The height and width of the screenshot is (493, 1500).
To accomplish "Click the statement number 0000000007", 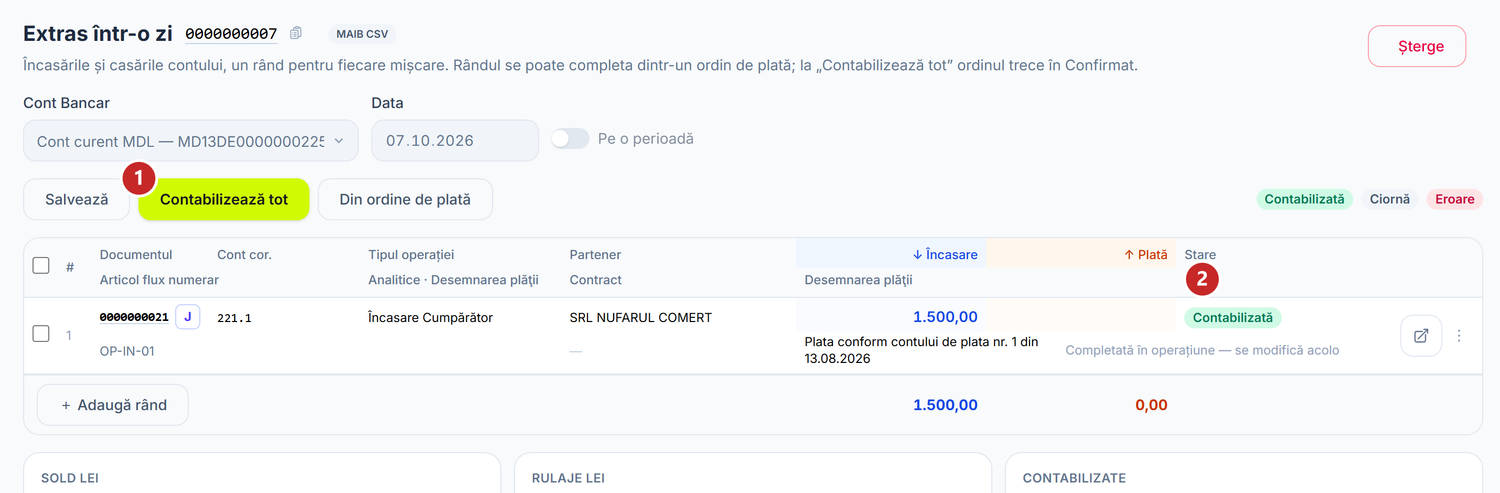I will (231, 34).
